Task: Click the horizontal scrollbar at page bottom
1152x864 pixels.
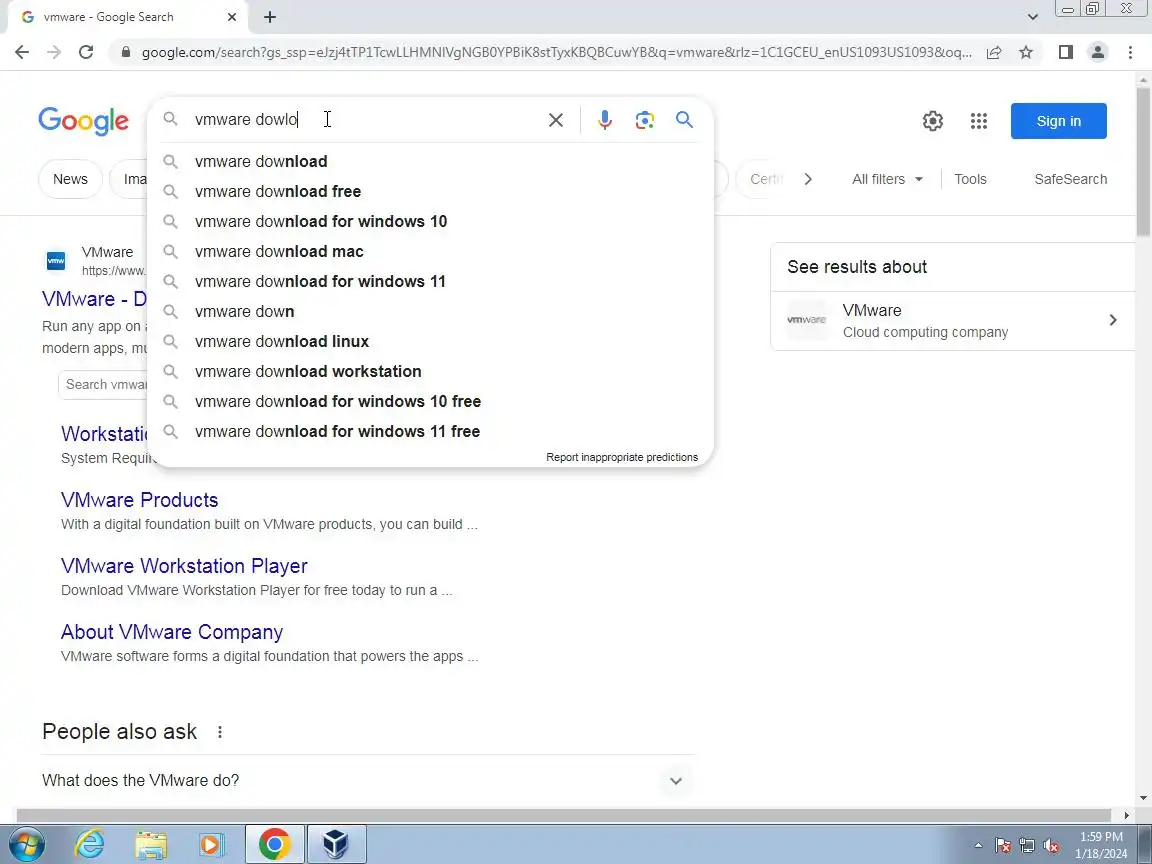Action: (564, 815)
